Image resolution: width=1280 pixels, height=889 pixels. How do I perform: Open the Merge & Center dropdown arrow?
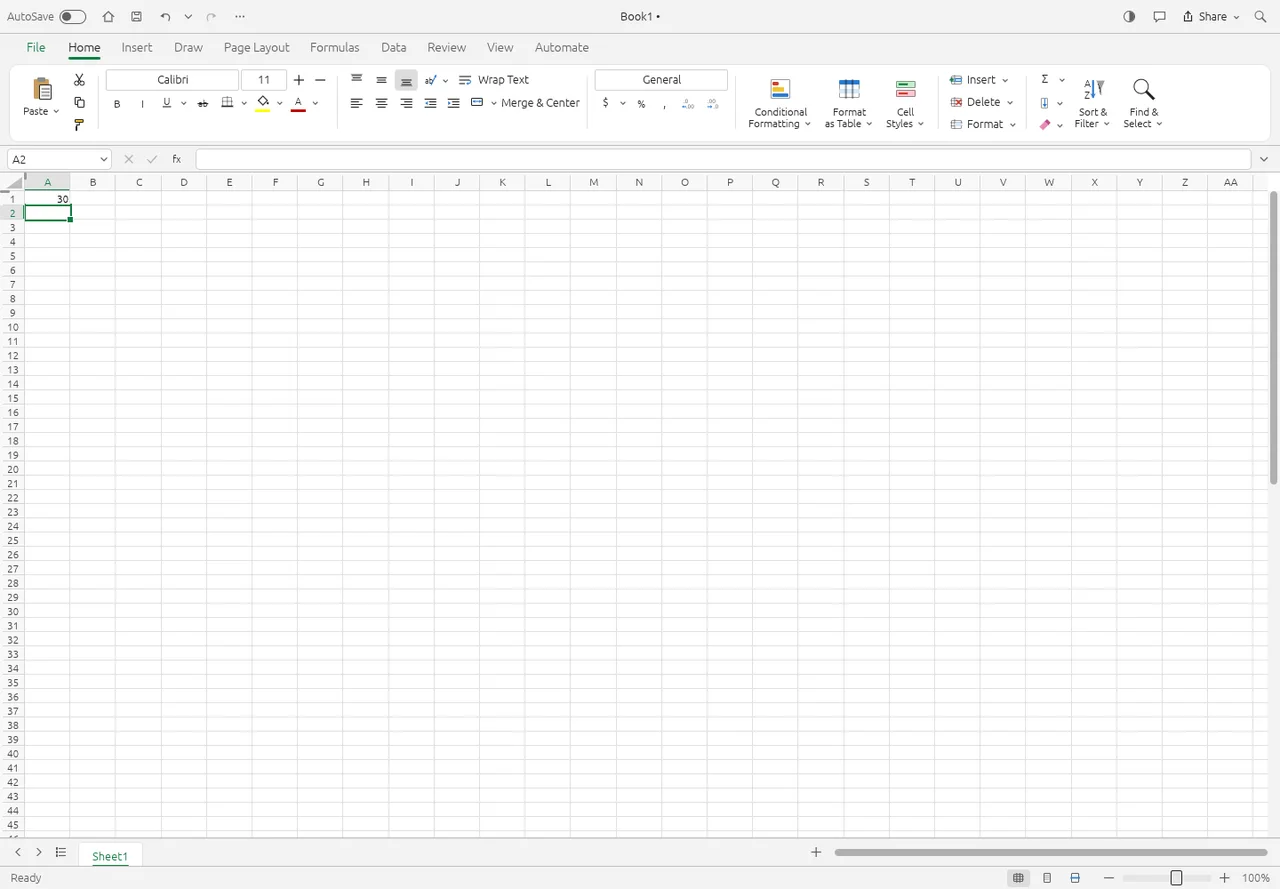494,103
